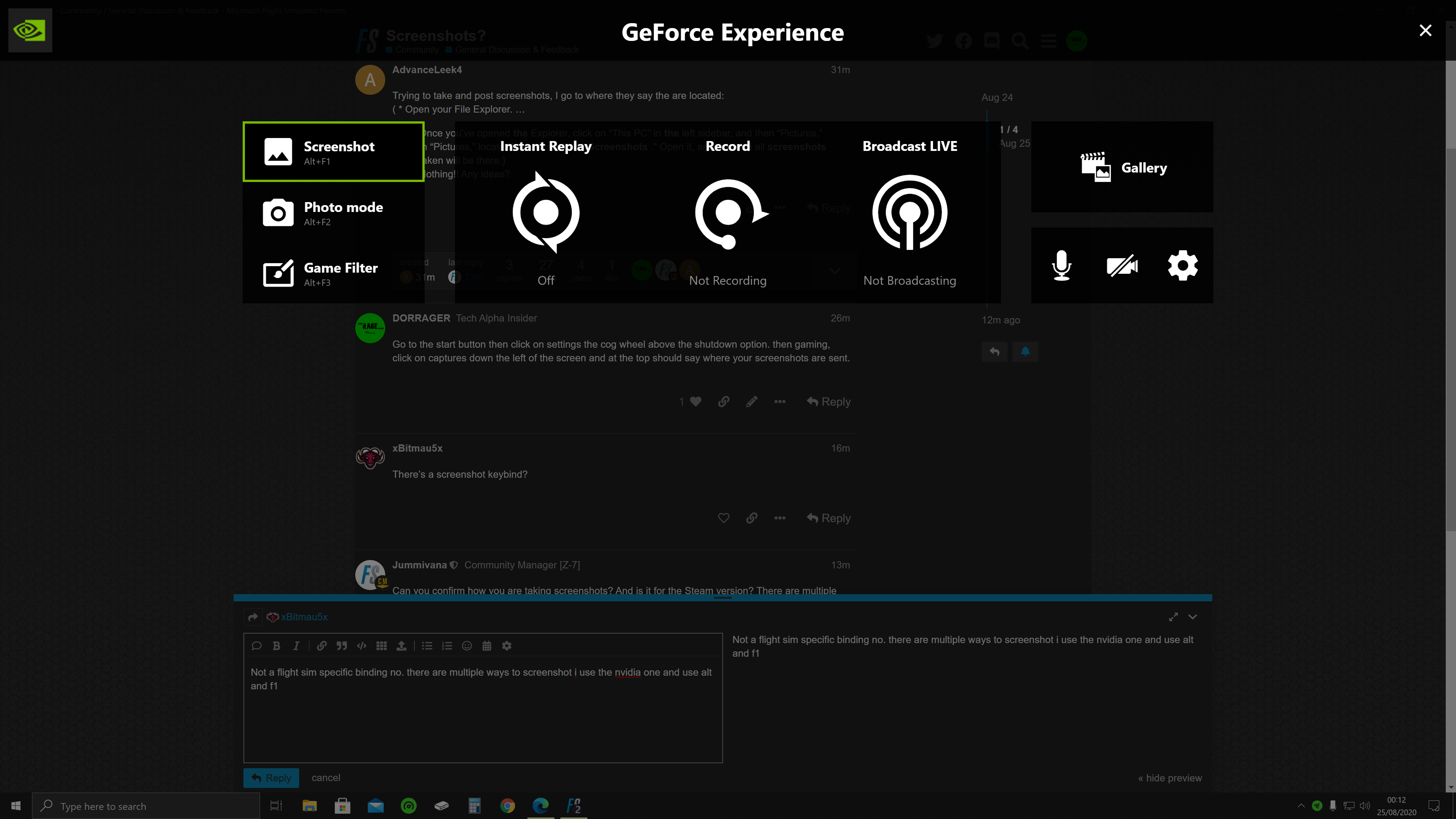Click the blockquote icon in editor

[x=341, y=645]
